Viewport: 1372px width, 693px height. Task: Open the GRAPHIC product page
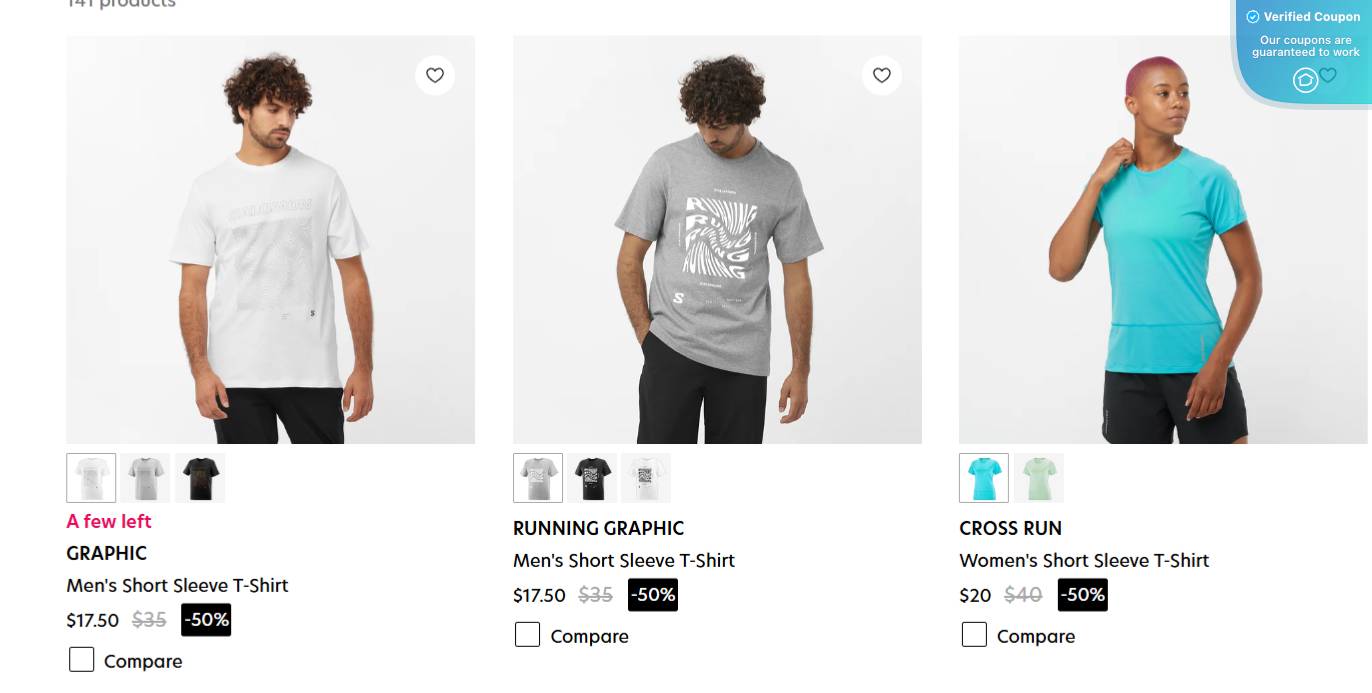click(105, 553)
